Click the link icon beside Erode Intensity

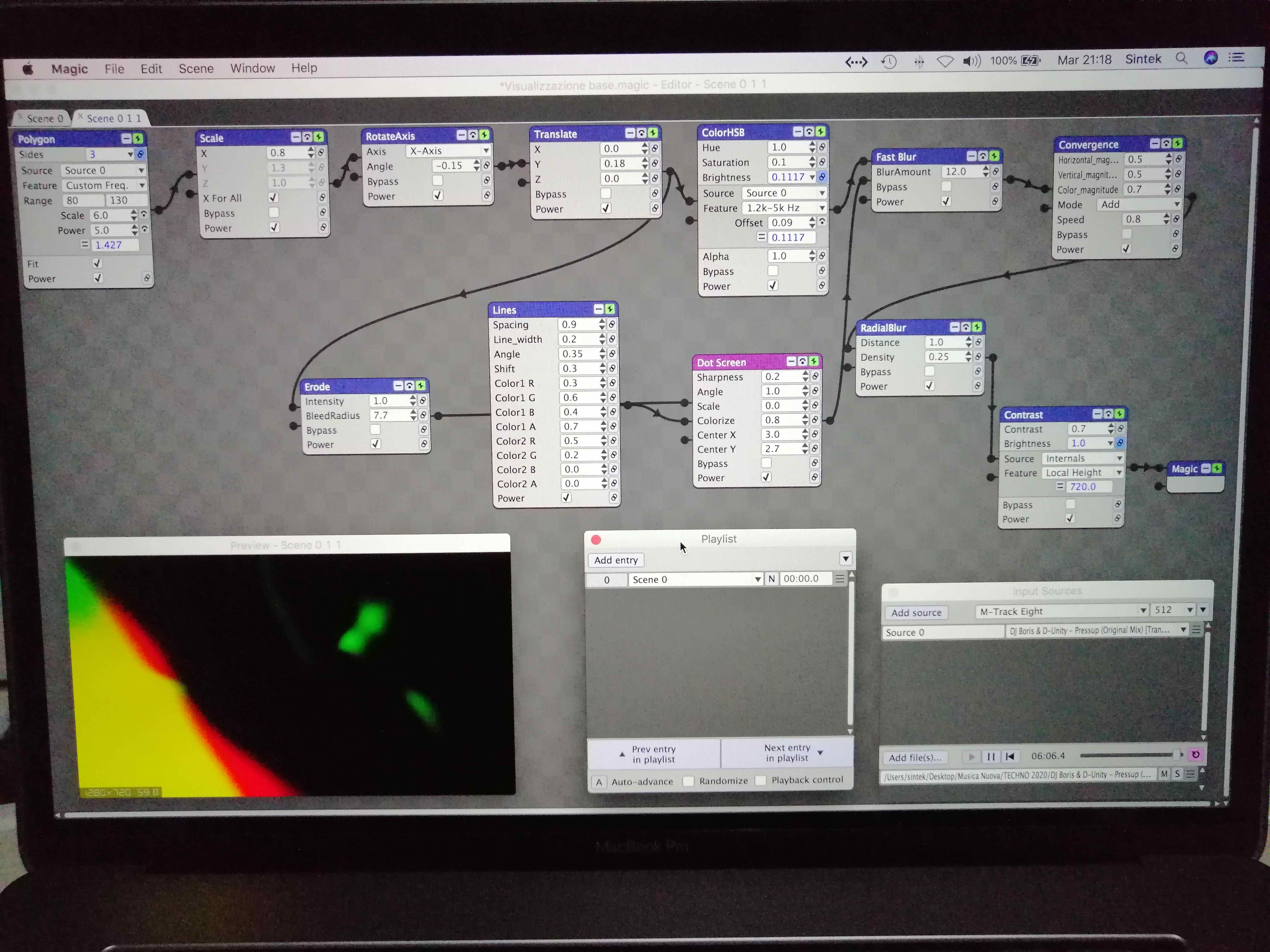pyautogui.click(x=423, y=401)
